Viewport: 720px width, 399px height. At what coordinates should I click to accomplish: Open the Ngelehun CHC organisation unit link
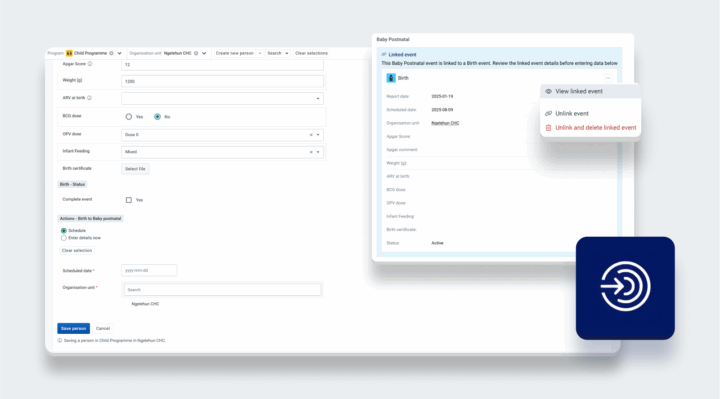445,123
